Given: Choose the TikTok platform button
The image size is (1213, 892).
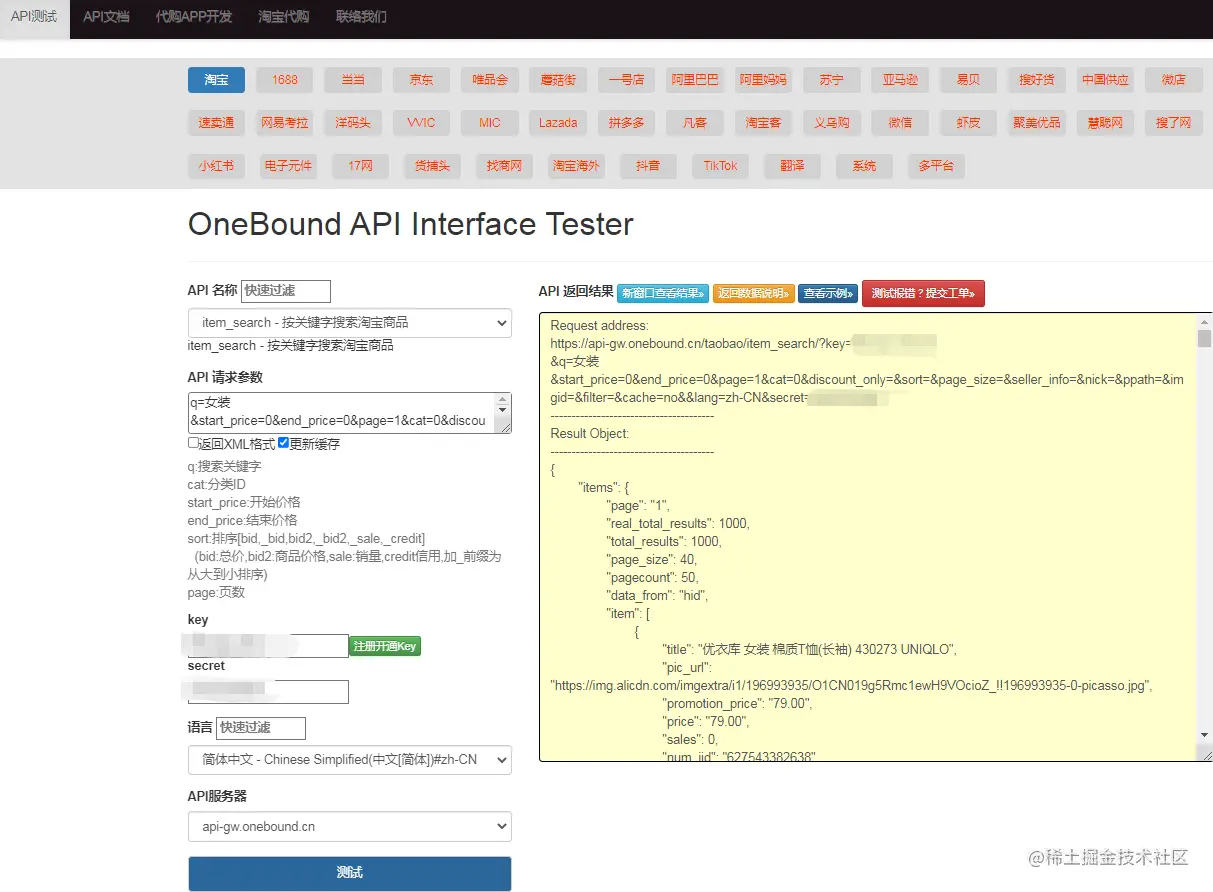Looking at the screenshot, I should click(x=720, y=166).
